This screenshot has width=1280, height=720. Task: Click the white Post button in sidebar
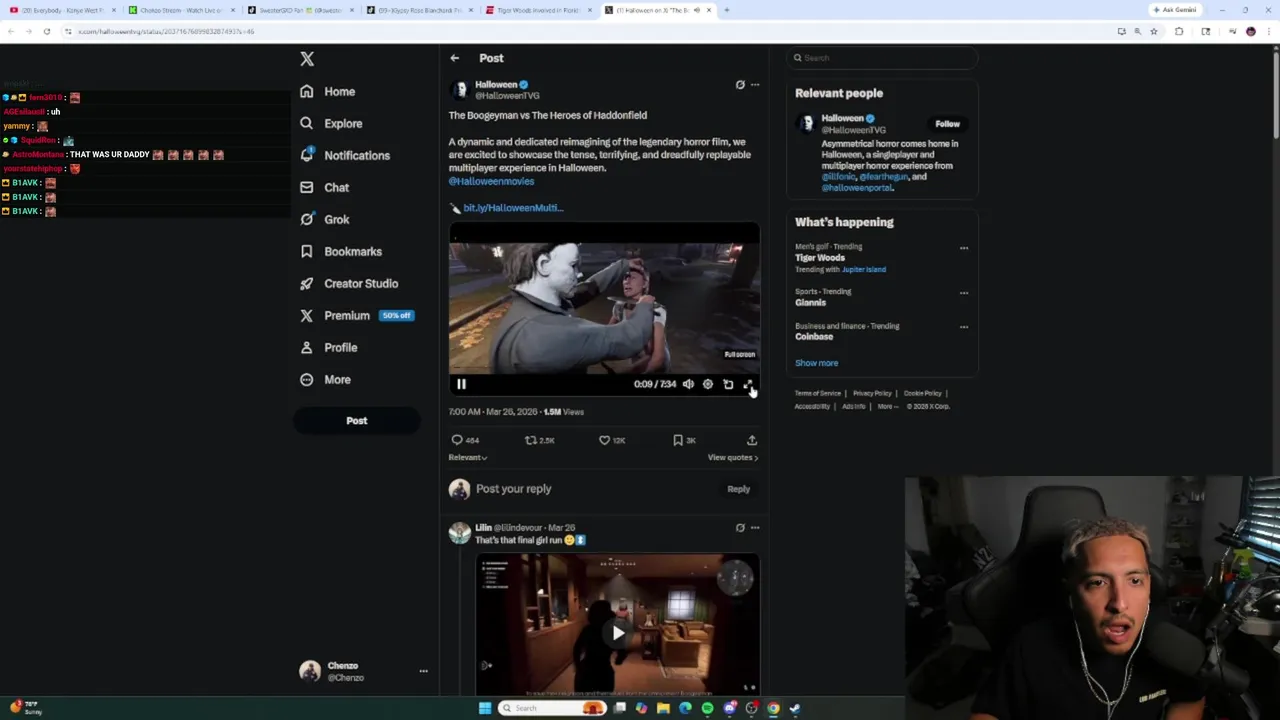[357, 421]
